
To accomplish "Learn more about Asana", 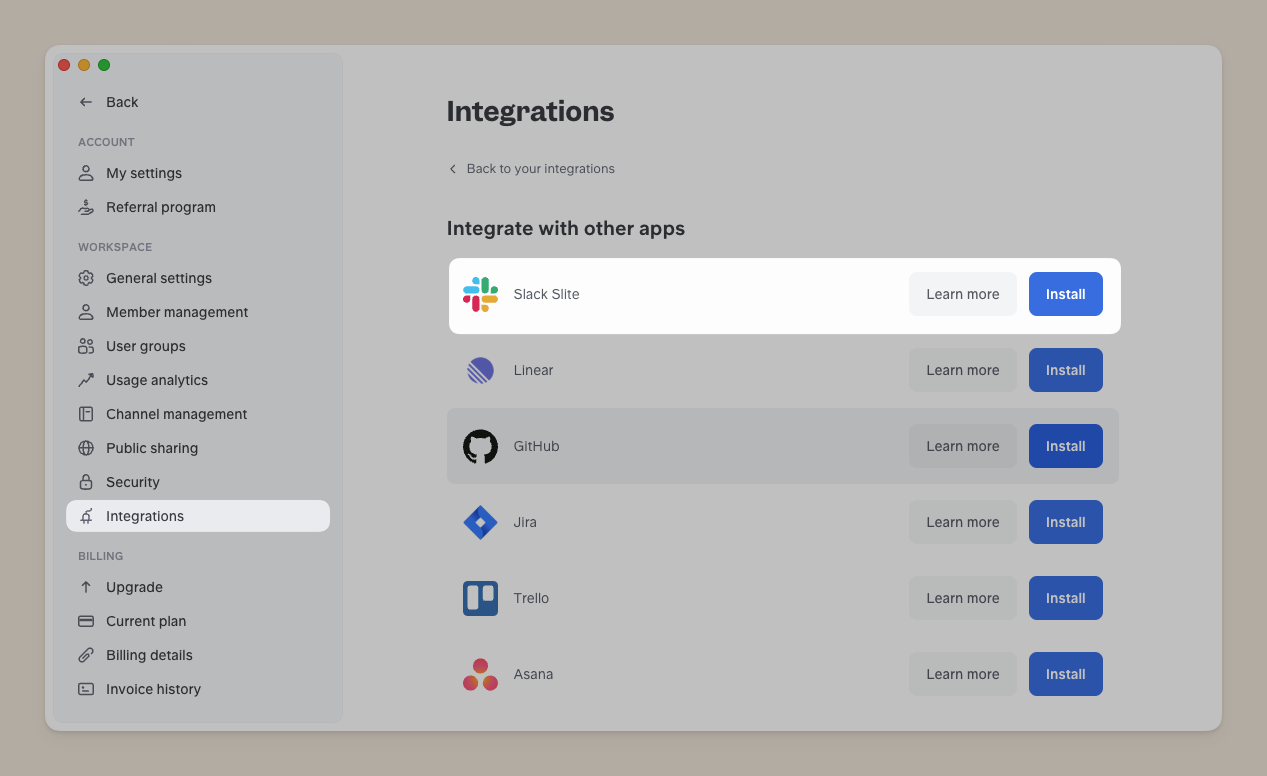I will pyautogui.click(x=963, y=674).
